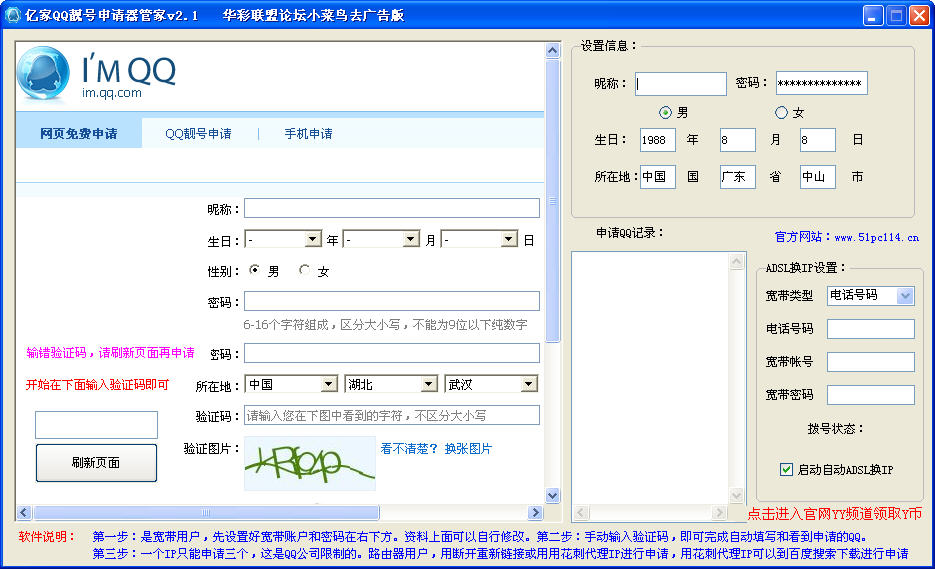Click magenta text 输错验证码，请刷新页面再申请

pyautogui.click(x=110, y=352)
